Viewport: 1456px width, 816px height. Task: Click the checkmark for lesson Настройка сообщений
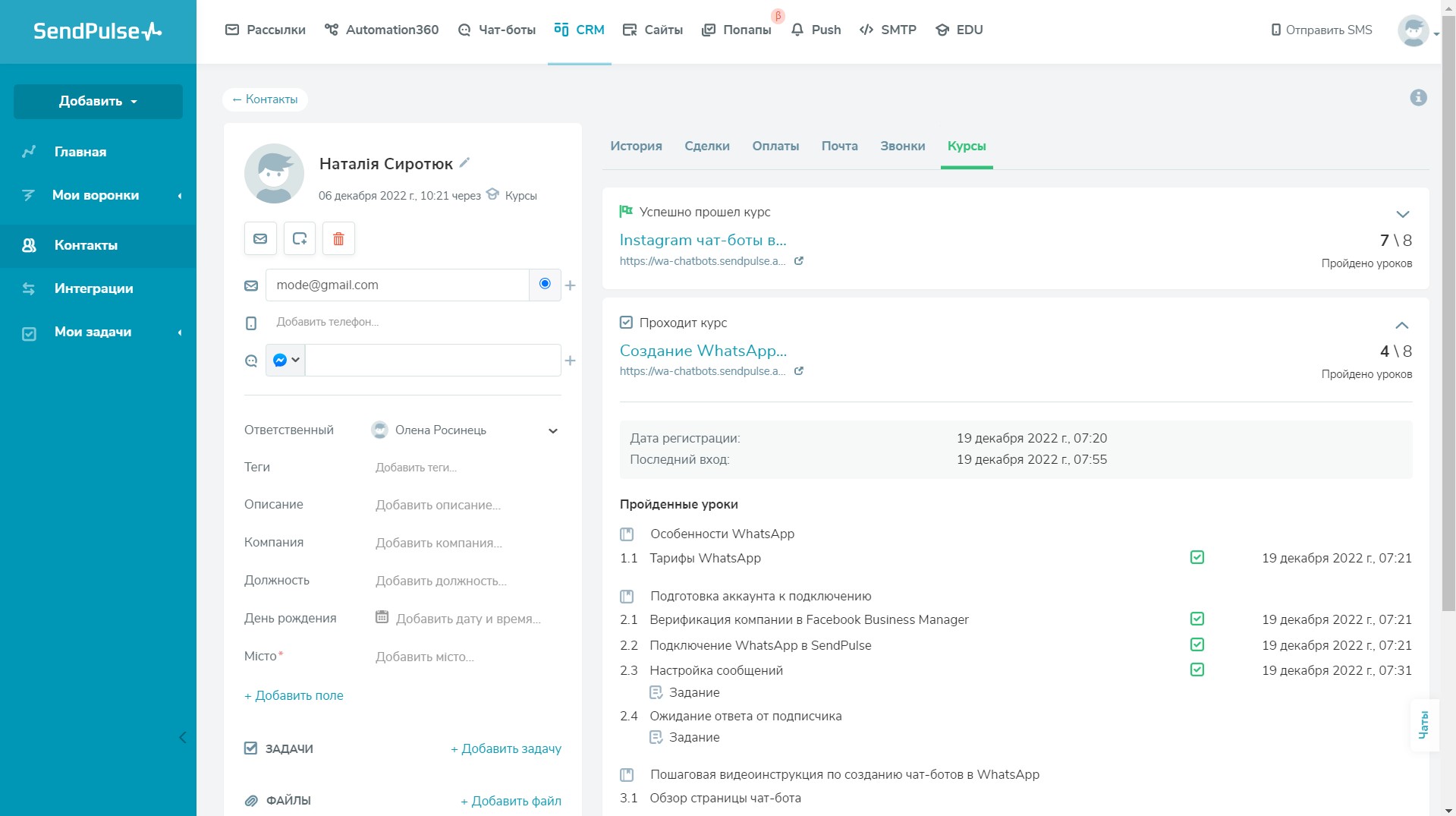(1197, 669)
